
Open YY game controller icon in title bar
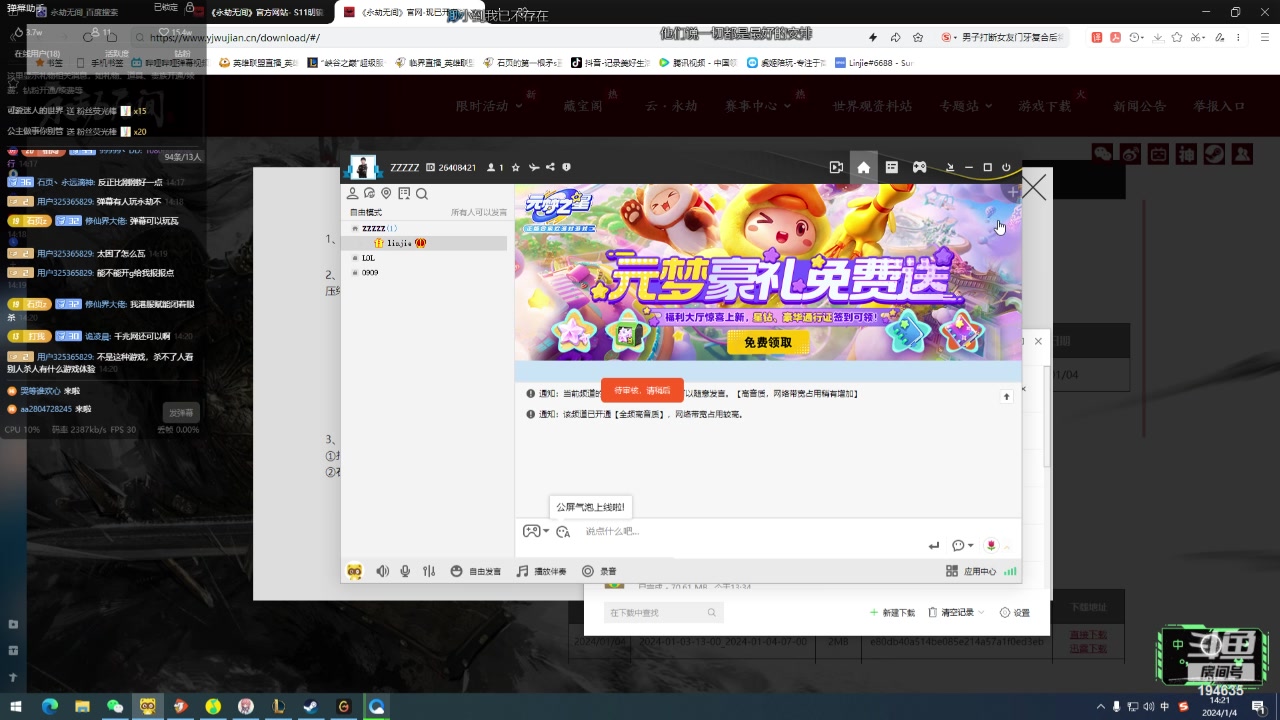coord(919,167)
